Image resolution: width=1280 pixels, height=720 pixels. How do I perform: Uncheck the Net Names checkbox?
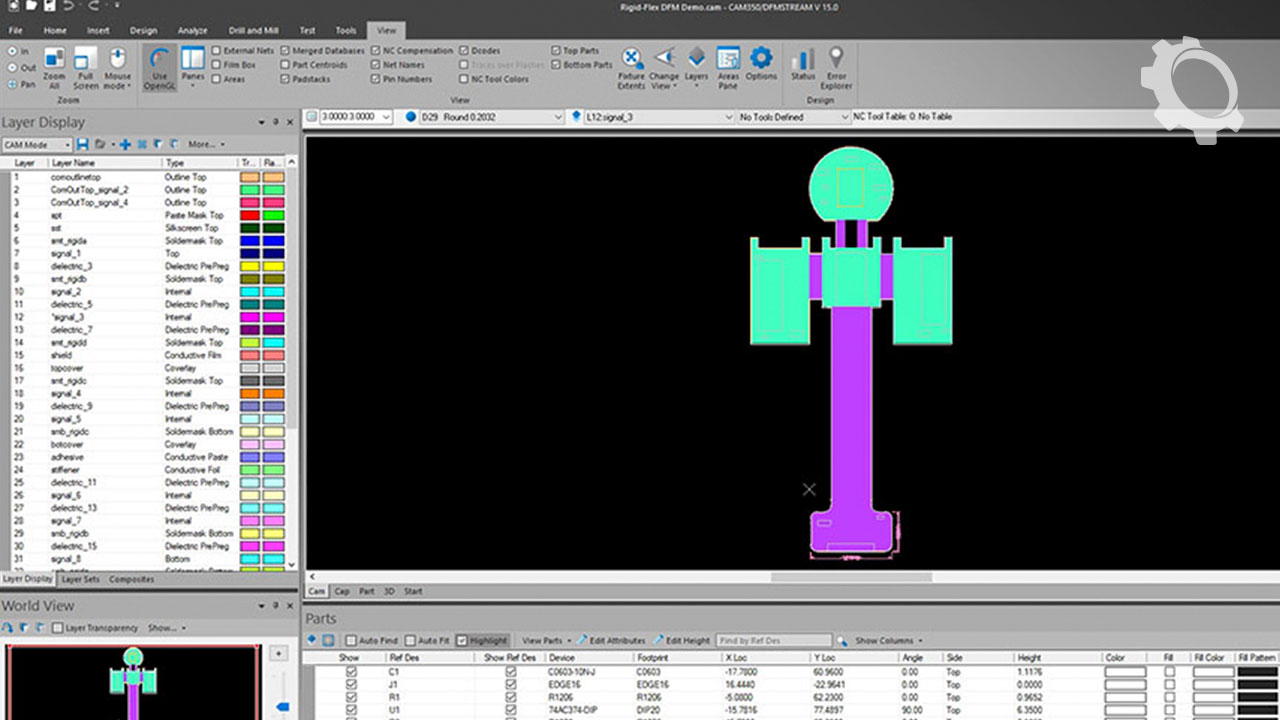[x=376, y=65]
